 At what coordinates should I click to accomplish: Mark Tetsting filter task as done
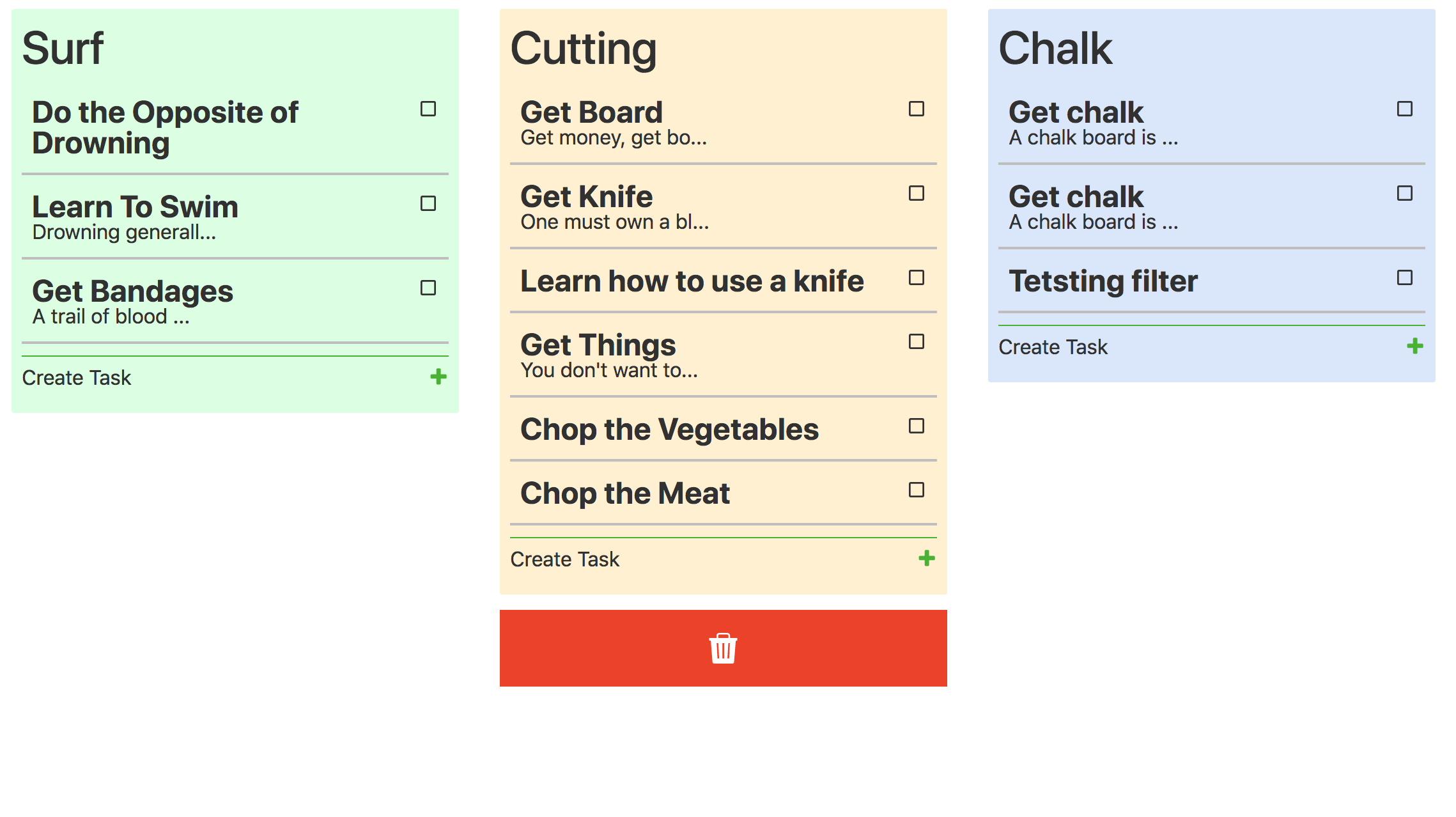click(x=1405, y=277)
